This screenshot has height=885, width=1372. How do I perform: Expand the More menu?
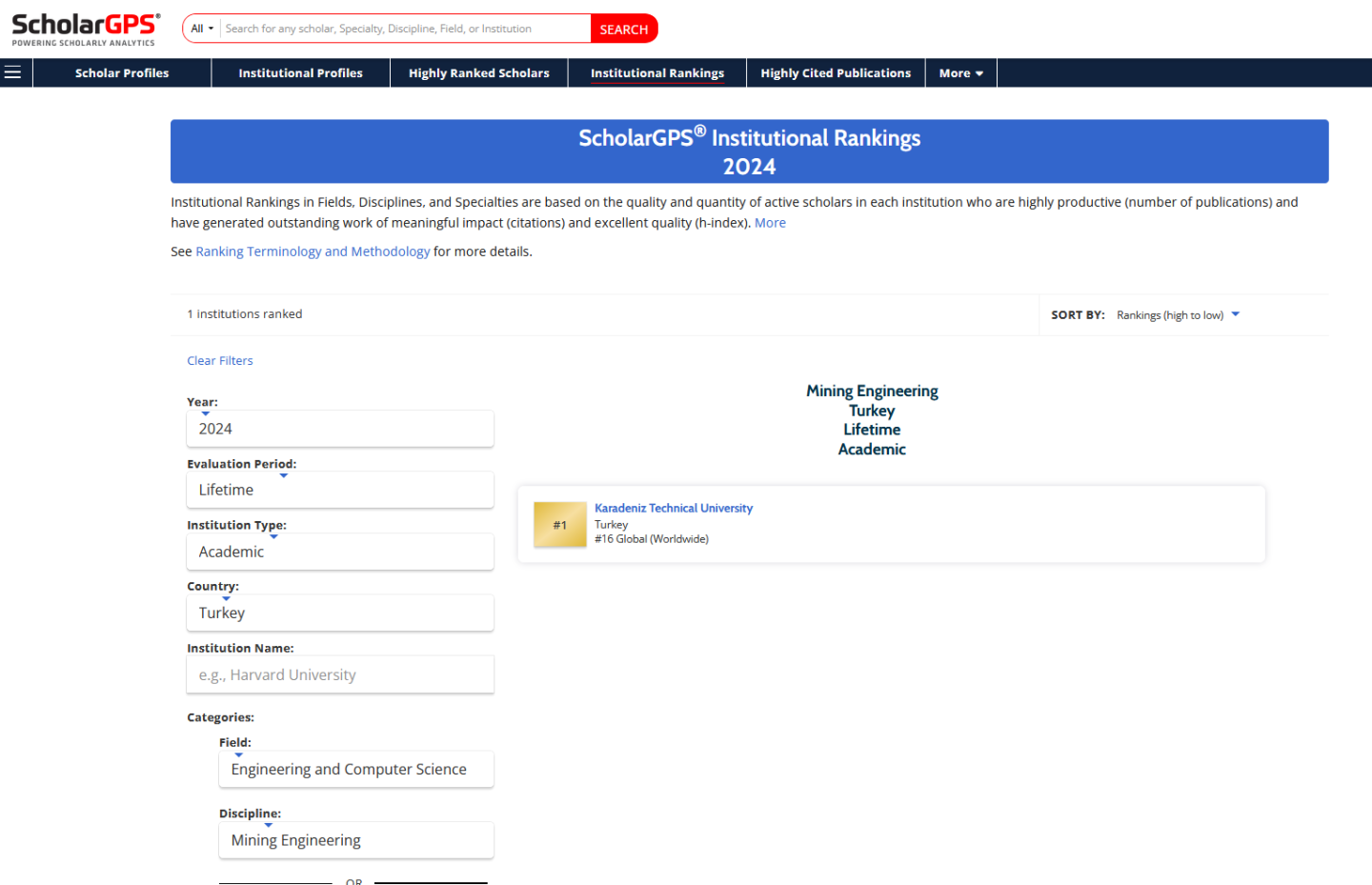(961, 72)
